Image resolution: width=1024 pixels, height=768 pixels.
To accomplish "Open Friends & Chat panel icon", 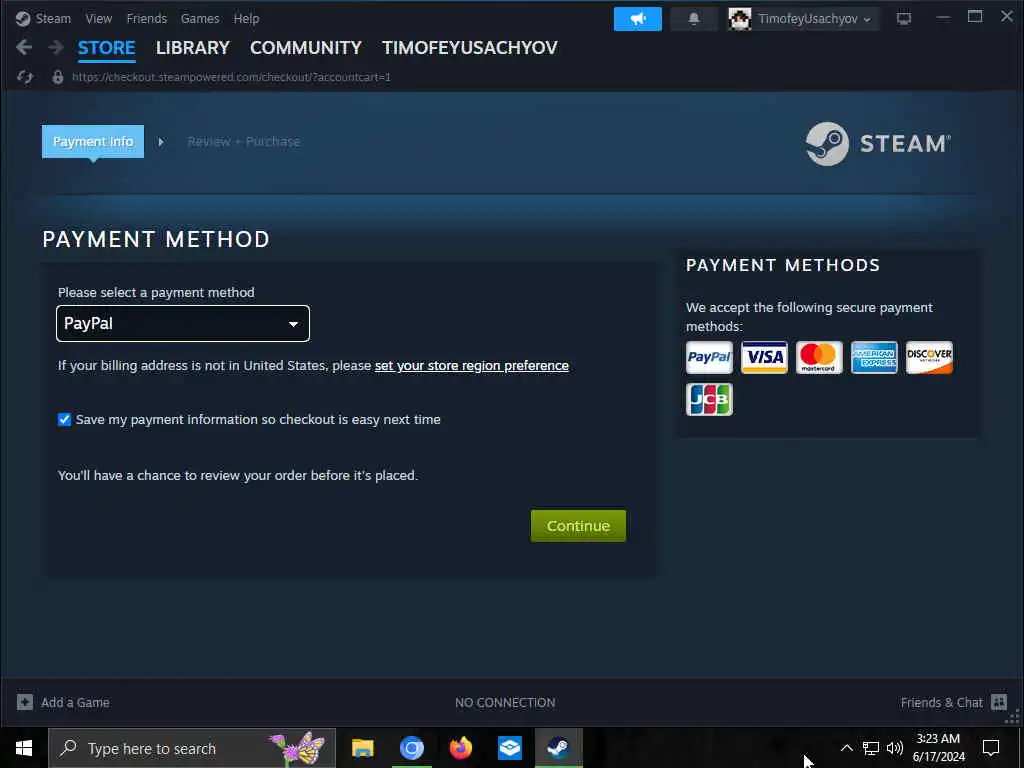I will [x=999, y=702].
